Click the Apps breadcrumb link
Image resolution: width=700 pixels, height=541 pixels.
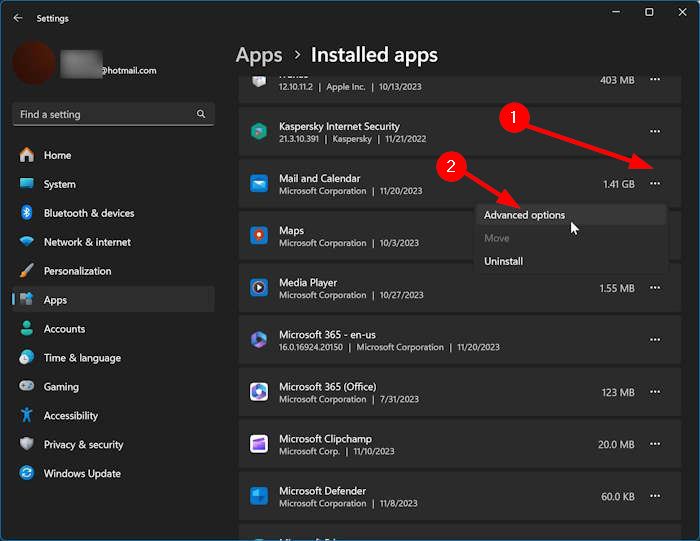[259, 56]
